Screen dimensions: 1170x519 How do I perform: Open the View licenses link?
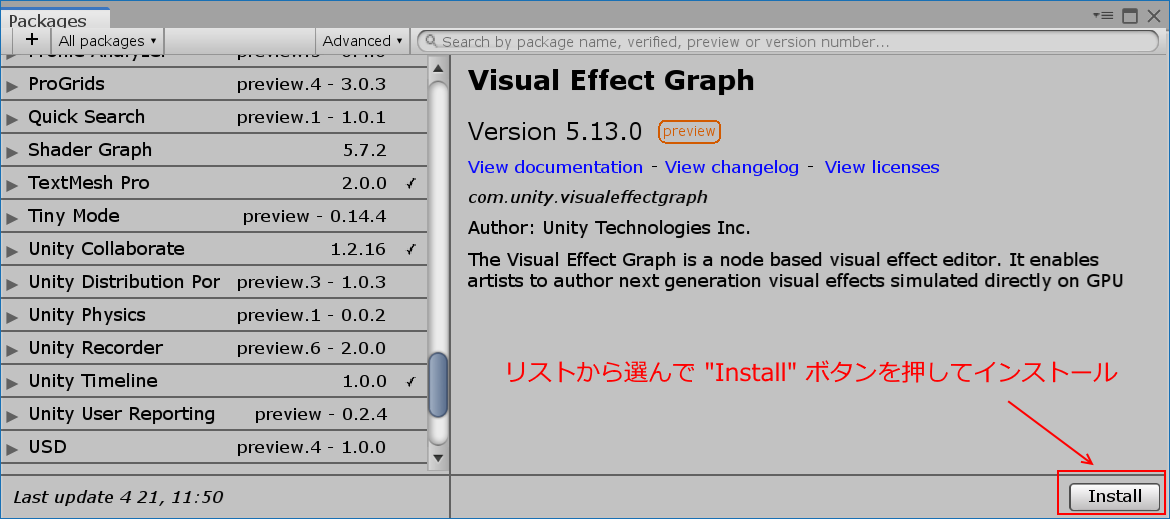[x=882, y=167]
